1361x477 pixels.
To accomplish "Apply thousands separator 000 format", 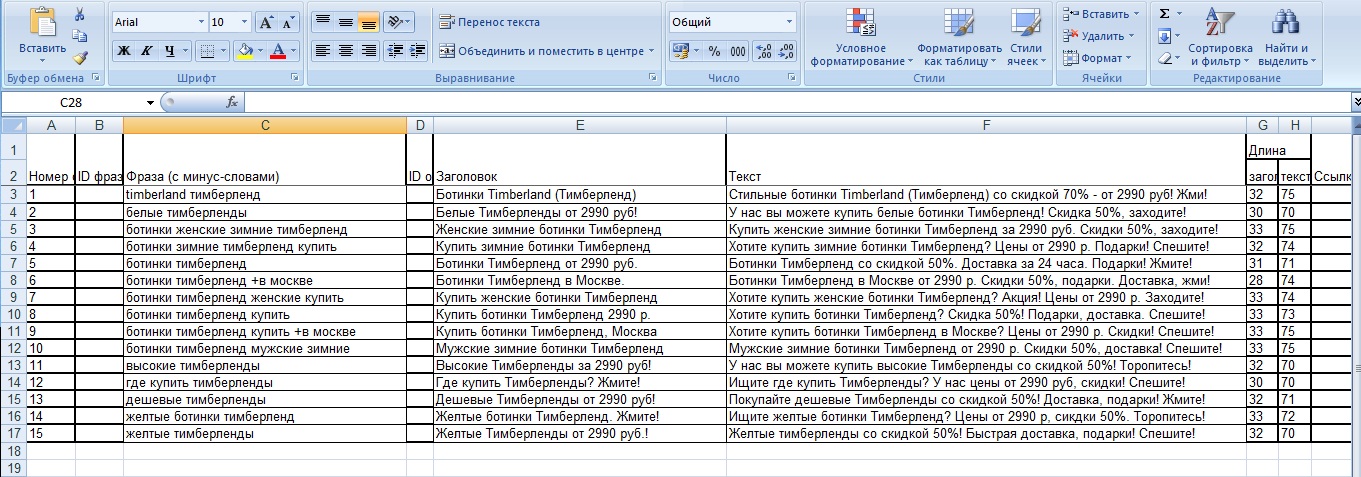I will pos(738,51).
